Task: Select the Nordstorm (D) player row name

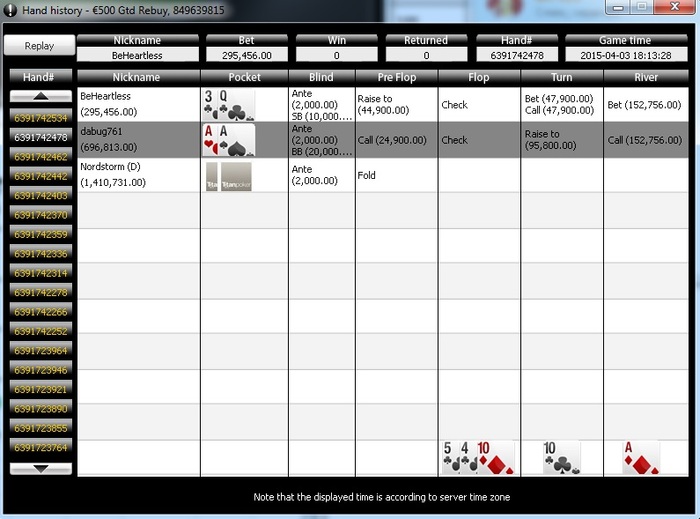Action: (110, 166)
